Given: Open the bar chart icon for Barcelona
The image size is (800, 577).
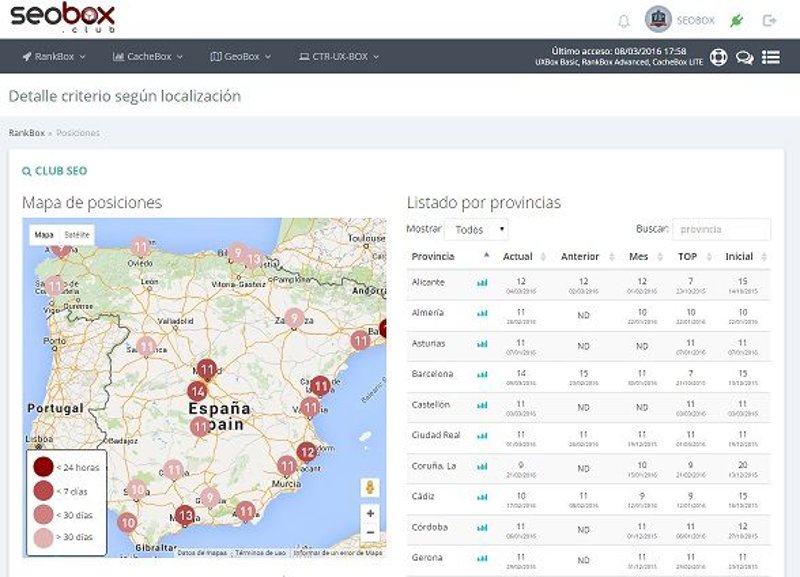Looking at the screenshot, I should click(482, 375).
